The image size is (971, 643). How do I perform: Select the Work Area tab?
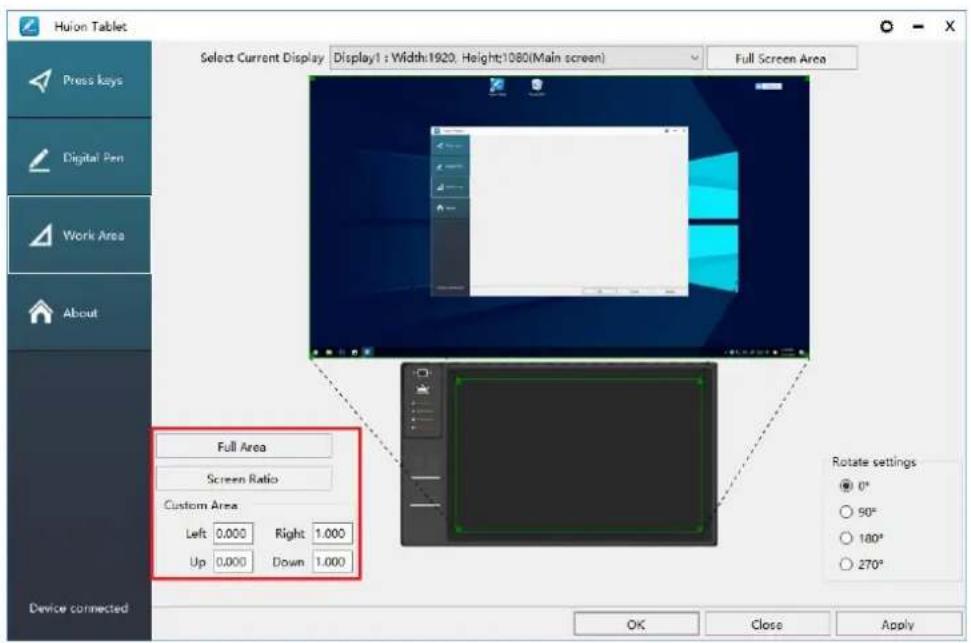pos(79,235)
